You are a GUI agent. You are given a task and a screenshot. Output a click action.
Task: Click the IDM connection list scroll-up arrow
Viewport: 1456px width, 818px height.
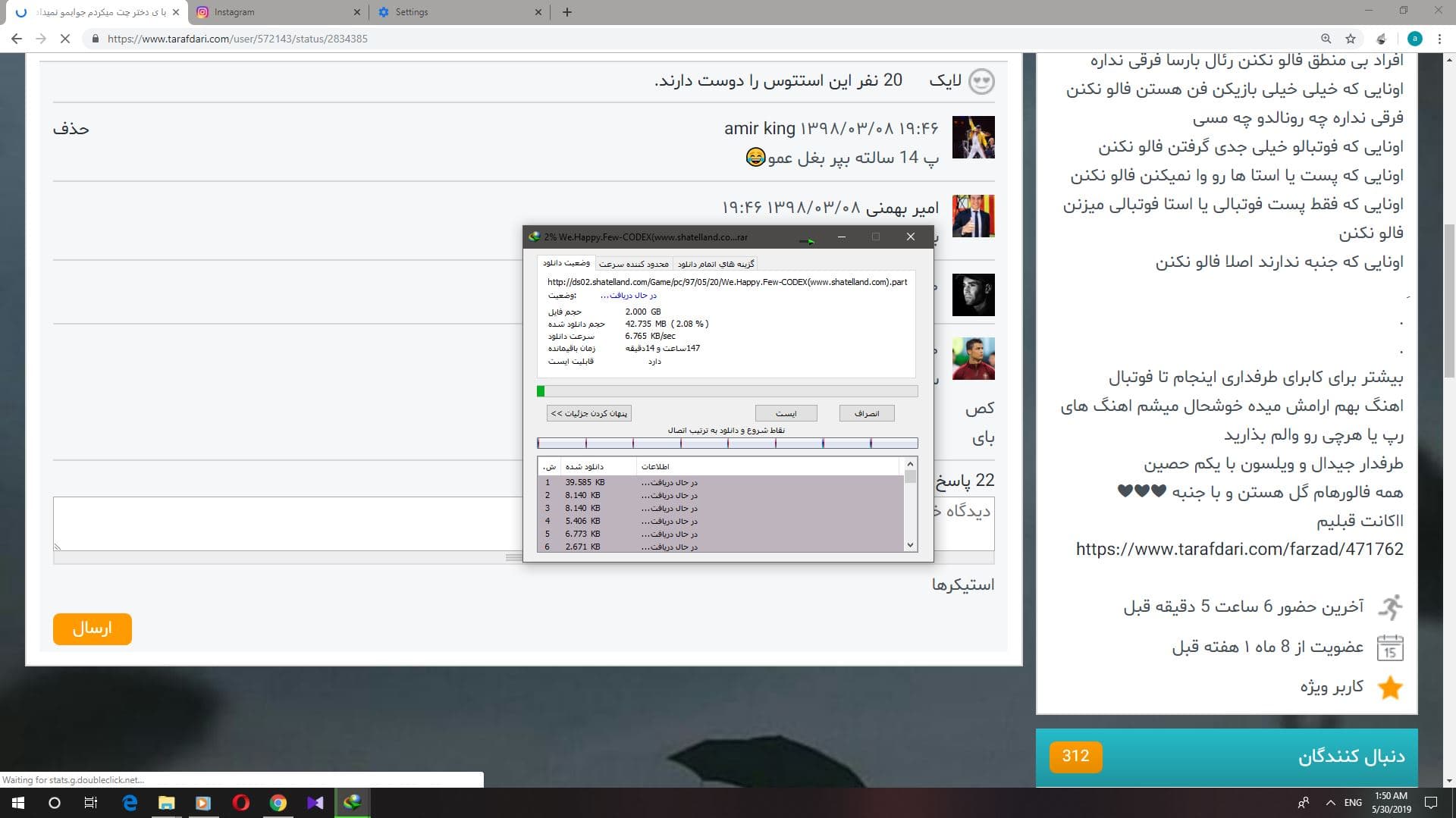click(911, 463)
